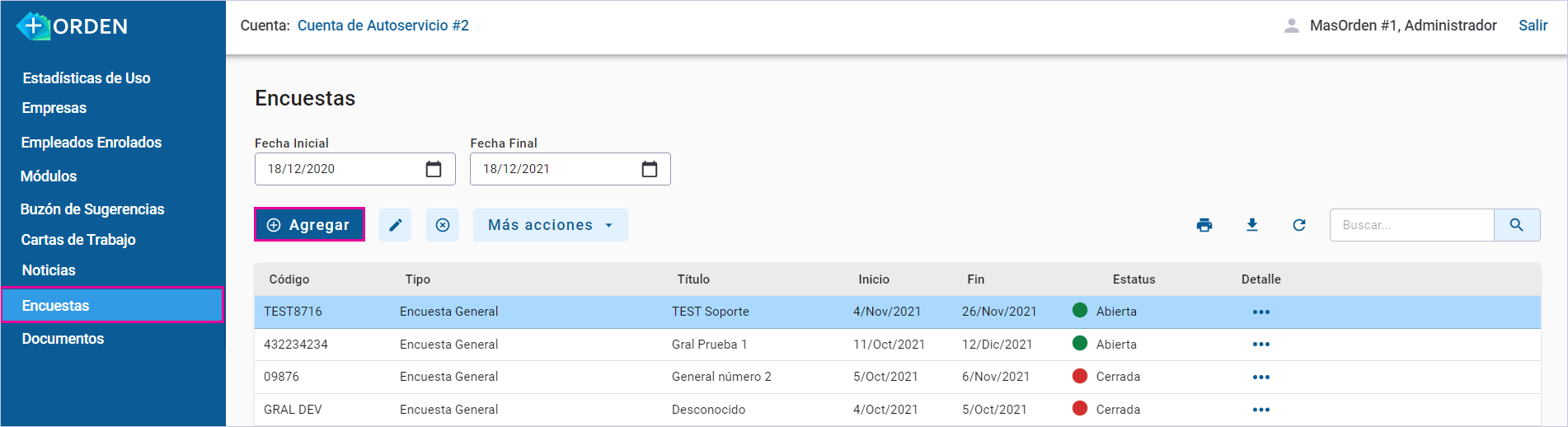Click the Buscar search input field

pos(1411,225)
